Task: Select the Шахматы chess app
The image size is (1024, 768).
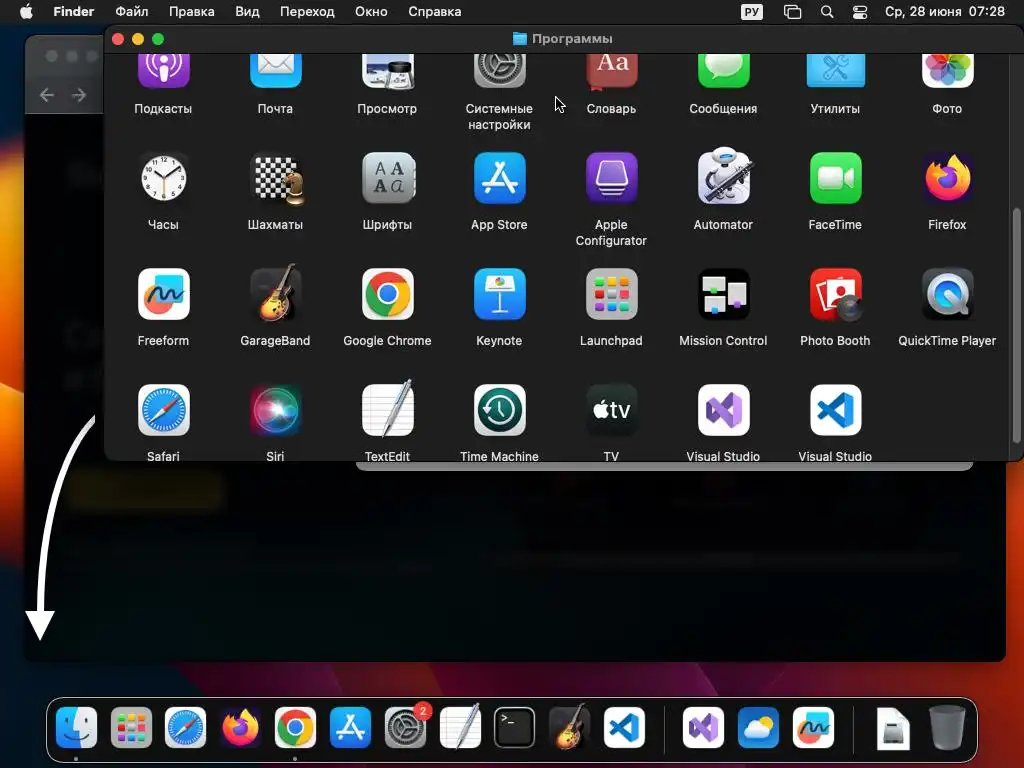Action: (x=276, y=178)
